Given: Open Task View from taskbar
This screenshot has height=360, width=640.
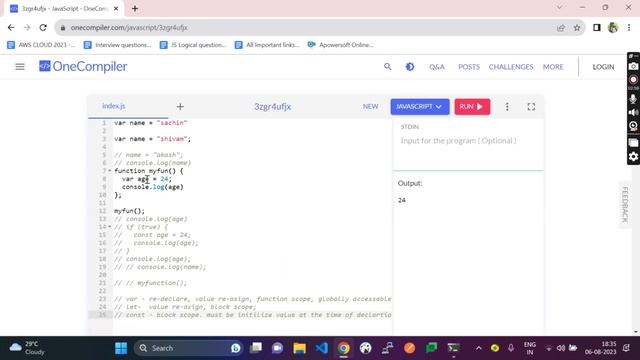Looking at the screenshot, I should [x=256, y=348].
